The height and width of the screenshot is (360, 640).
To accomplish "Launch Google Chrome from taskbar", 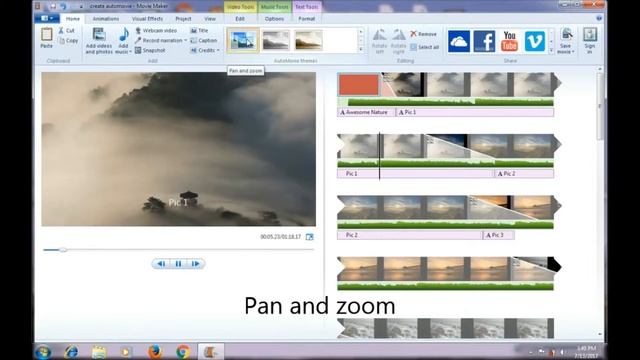I will (x=183, y=351).
